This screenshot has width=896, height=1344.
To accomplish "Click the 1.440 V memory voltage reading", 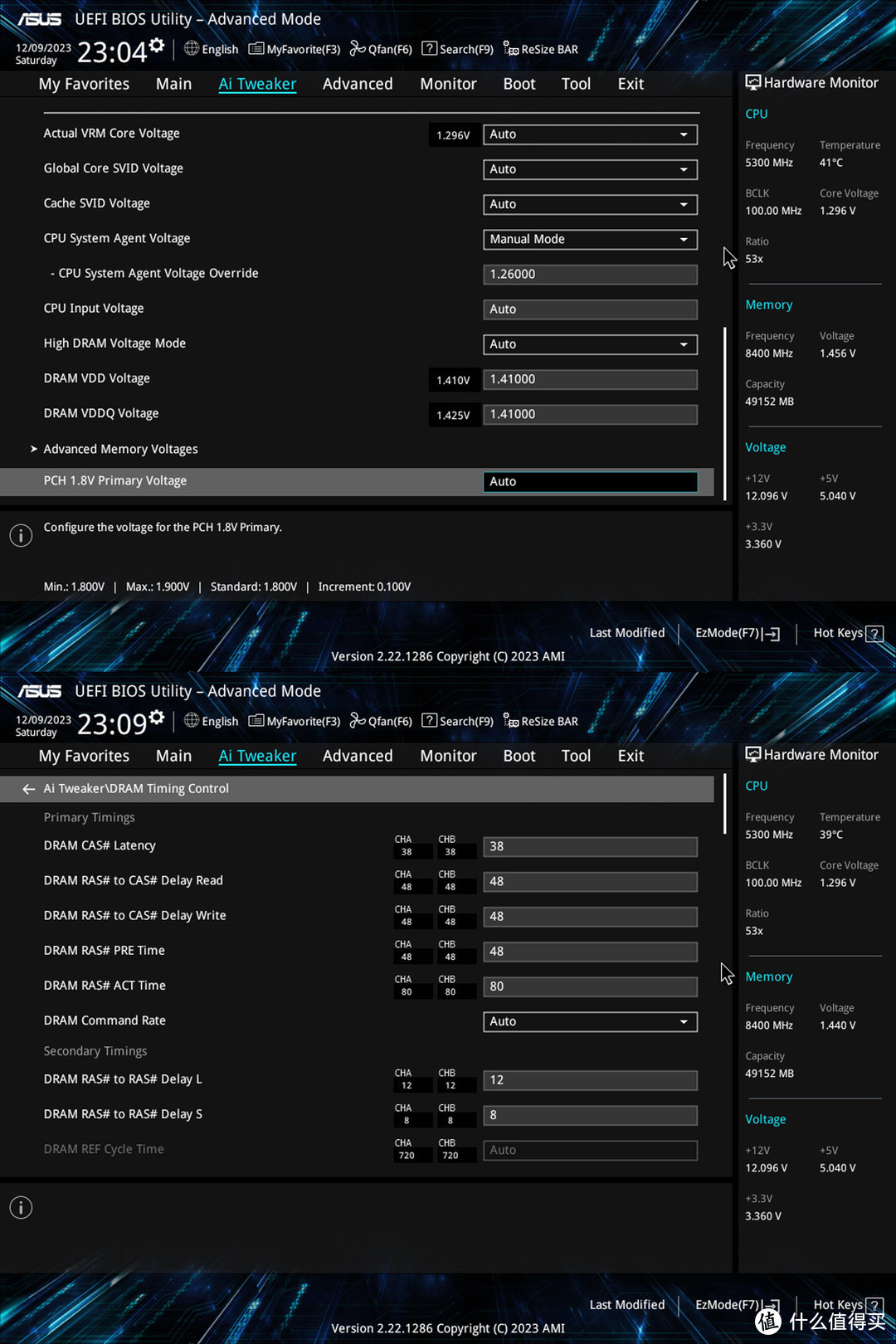I will click(838, 1025).
